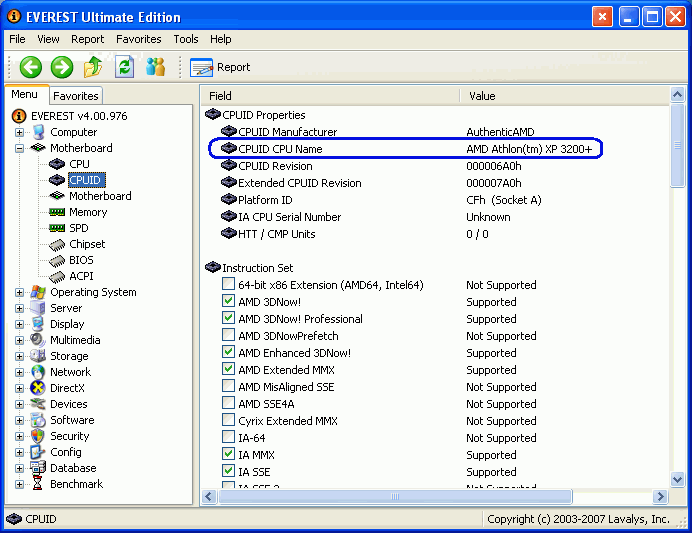692x533 pixels.
Task: Toggle the AMD Extended MMX checkbox
Action: tap(228, 369)
